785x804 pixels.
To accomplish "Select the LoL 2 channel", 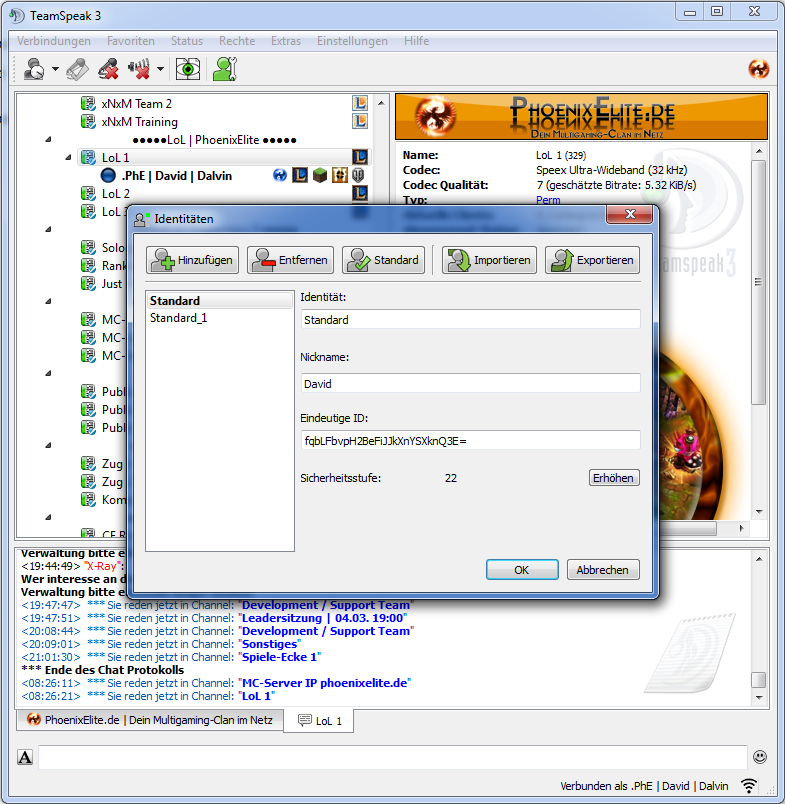I will (116, 194).
